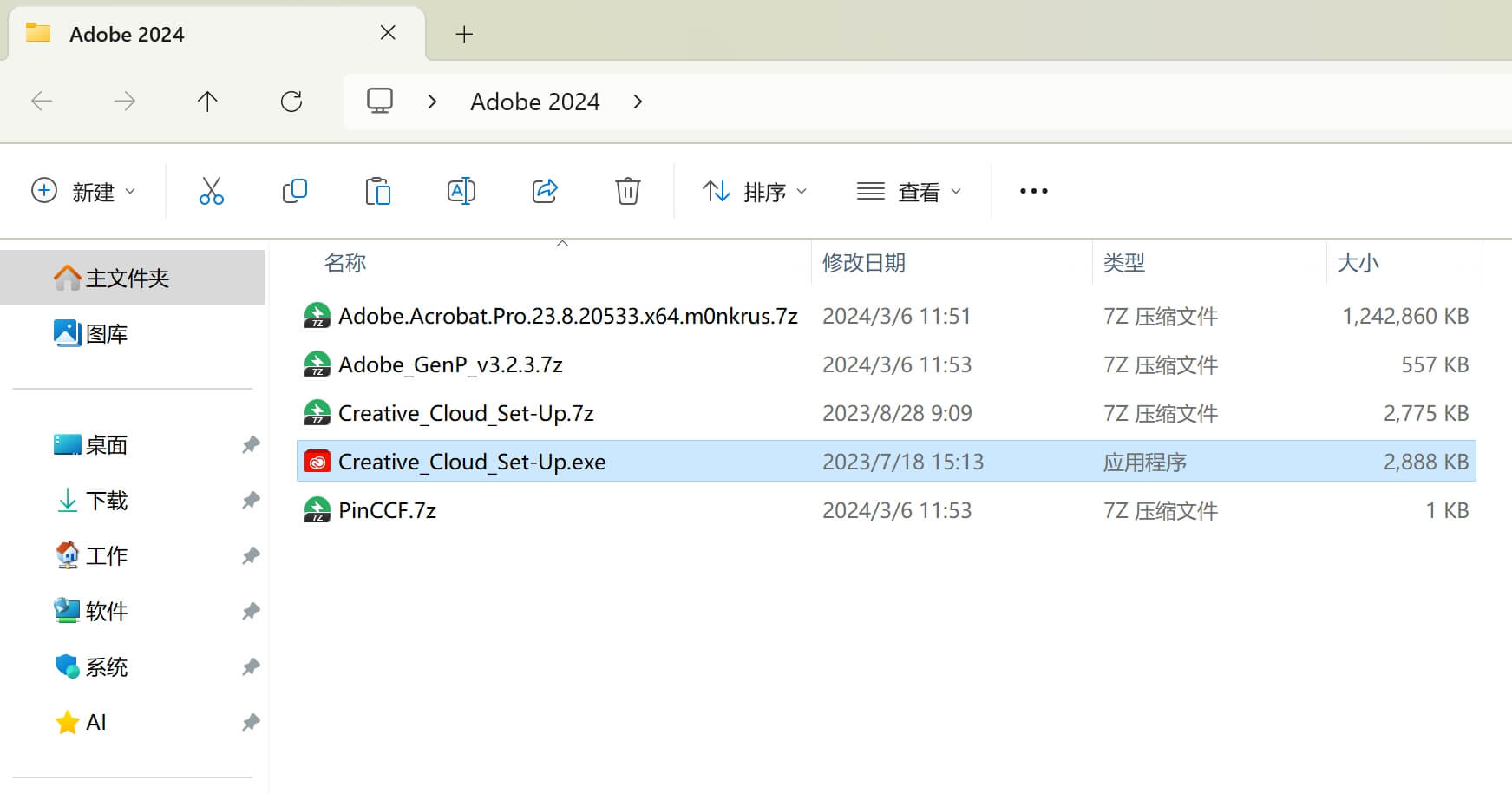Paste from the clipboard icon
1512x794 pixels.
[378, 191]
